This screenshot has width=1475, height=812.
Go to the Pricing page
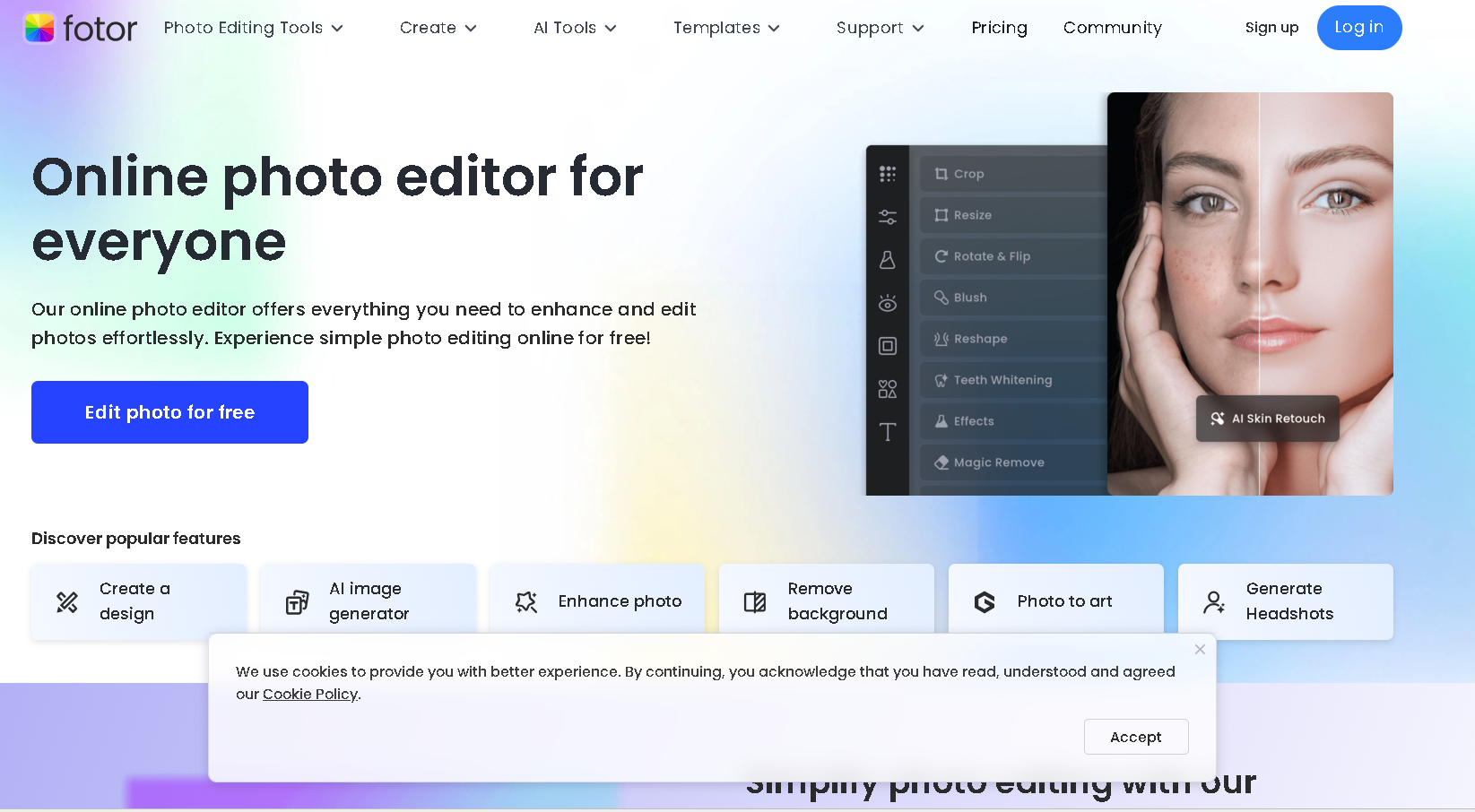(999, 28)
